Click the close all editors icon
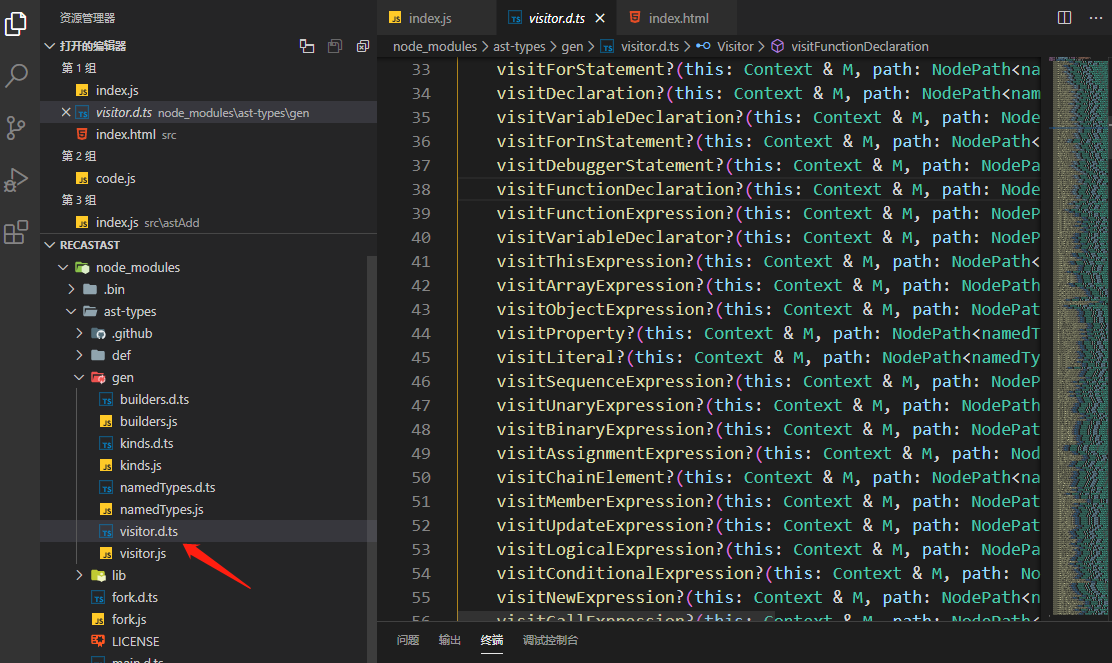Screen dimensions: 1112x663 pyautogui.click(x=362, y=46)
